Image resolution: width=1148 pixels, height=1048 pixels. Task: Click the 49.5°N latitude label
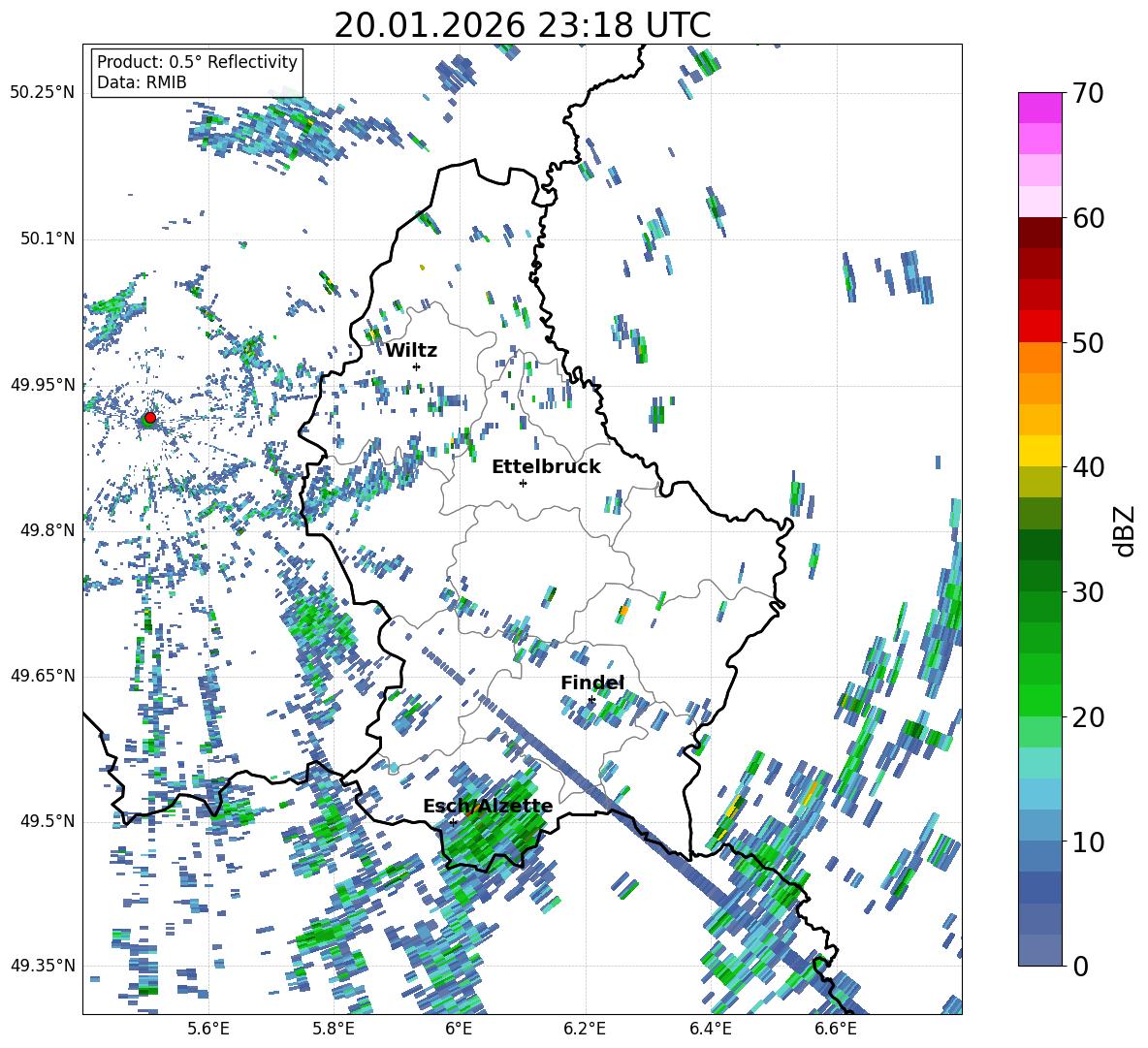click(x=48, y=820)
